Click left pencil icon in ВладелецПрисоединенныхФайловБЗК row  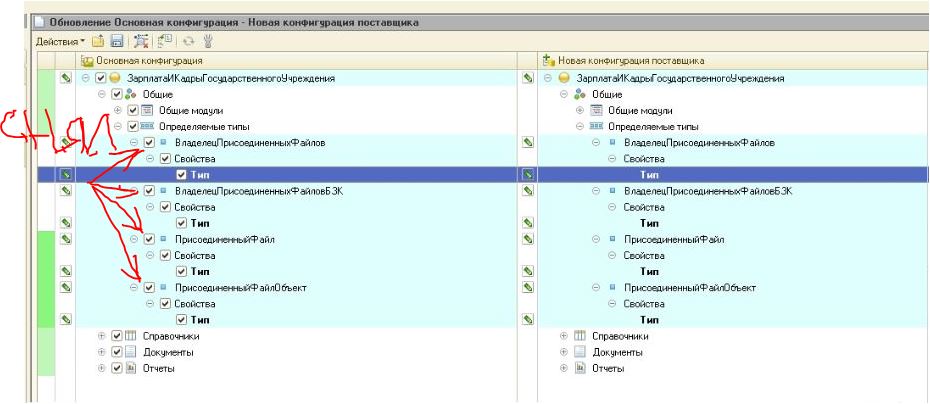coord(65,191)
